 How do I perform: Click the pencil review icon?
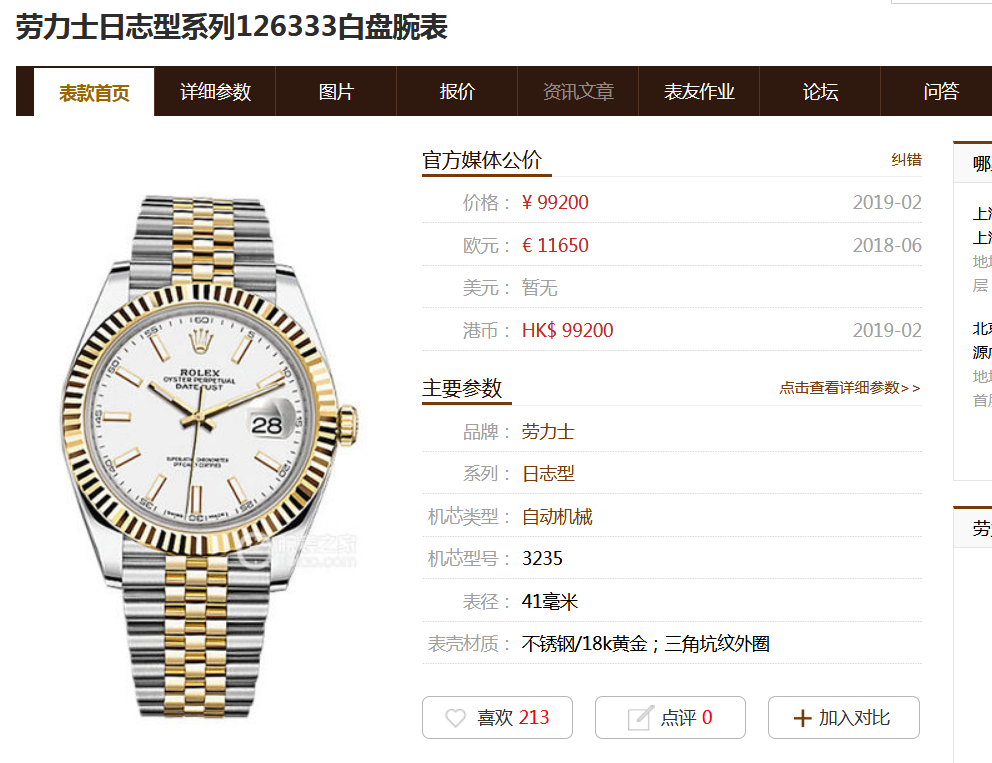(640, 717)
